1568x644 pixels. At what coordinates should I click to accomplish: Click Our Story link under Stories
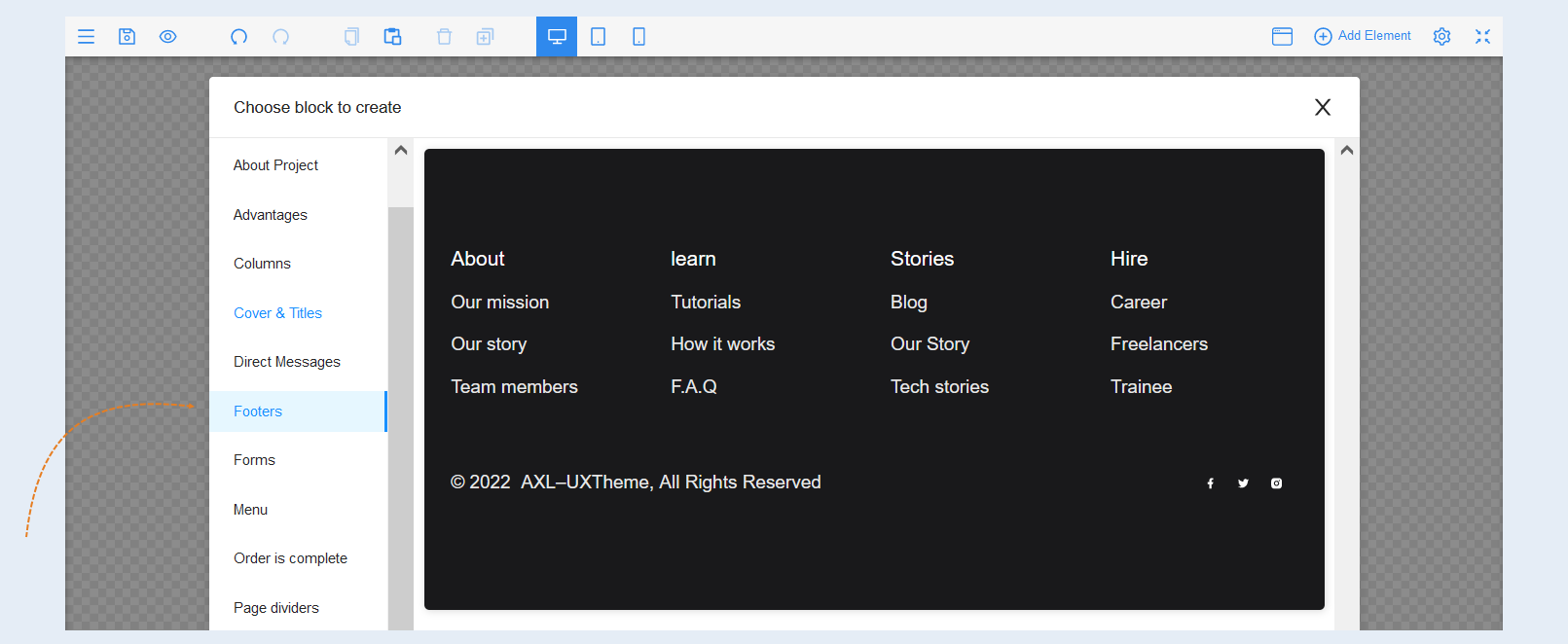pyautogui.click(x=930, y=344)
